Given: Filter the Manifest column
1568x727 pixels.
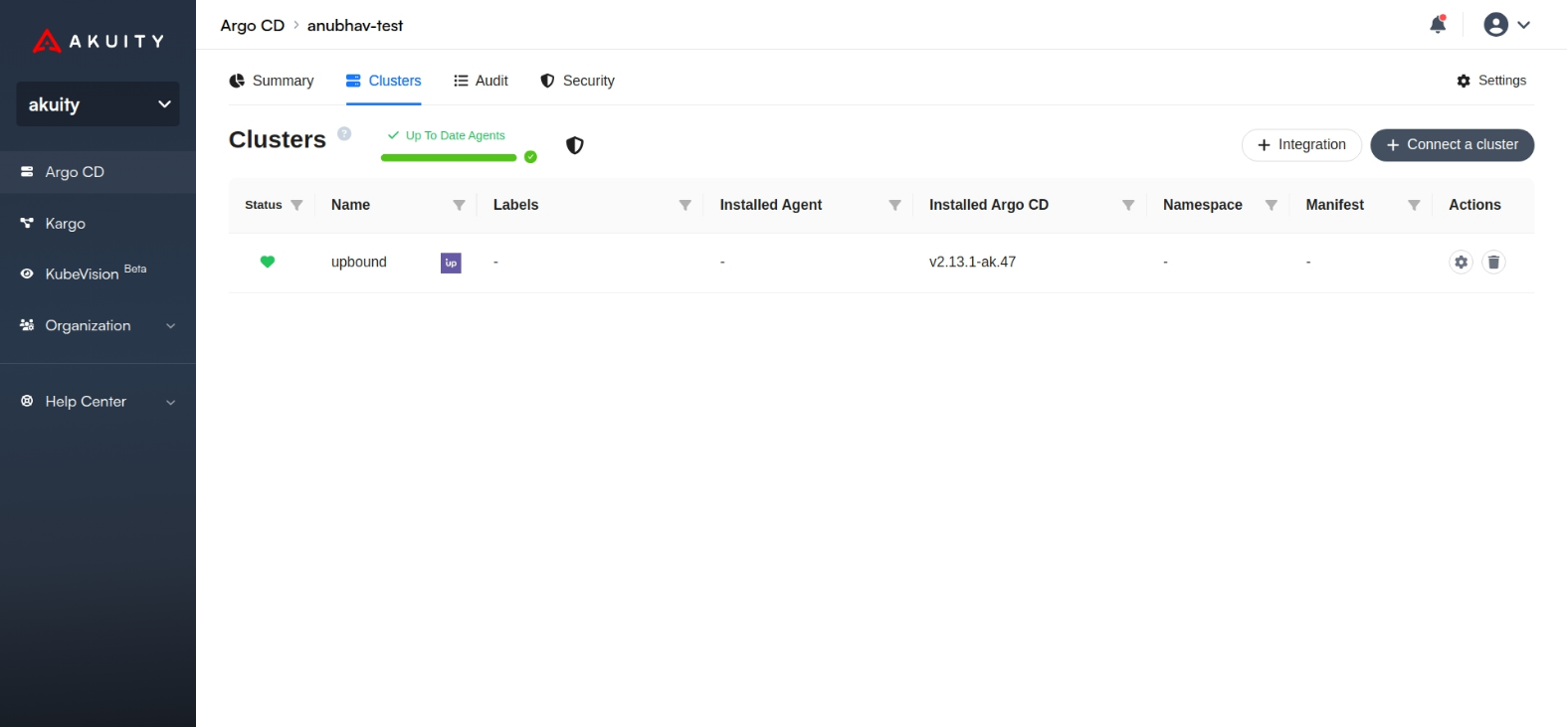Looking at the screenshot, I should coord(1414,205).
